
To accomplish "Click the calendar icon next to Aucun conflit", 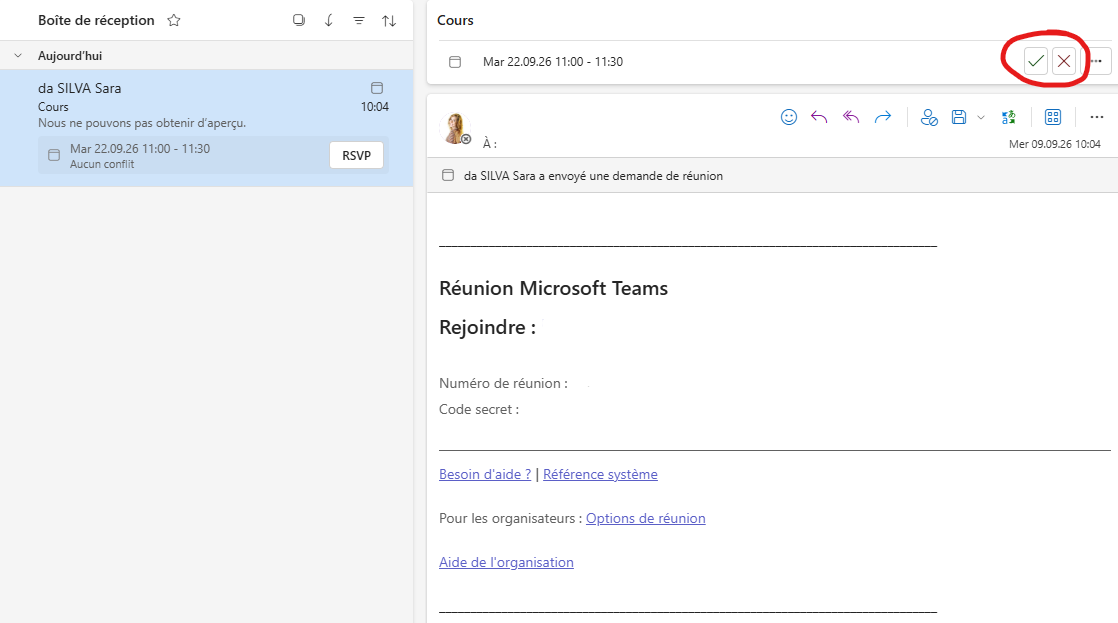I will coord(54,155).
